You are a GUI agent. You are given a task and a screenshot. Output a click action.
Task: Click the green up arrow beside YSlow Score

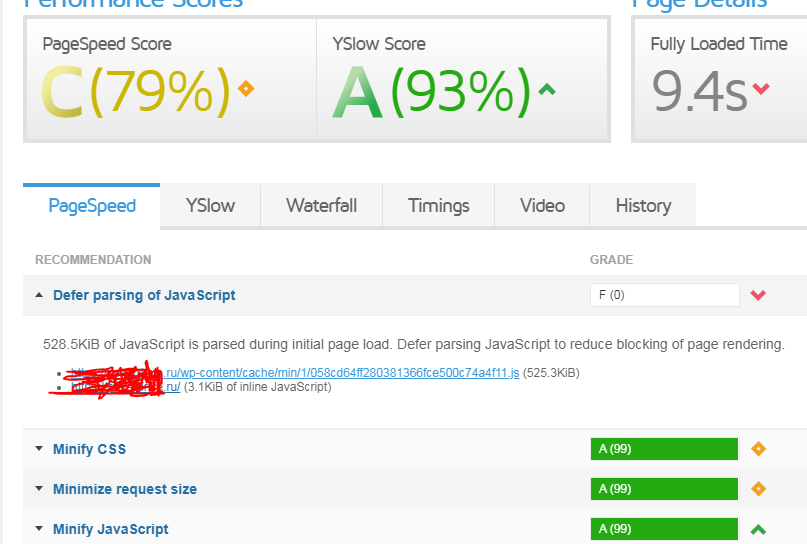point(547,90)
